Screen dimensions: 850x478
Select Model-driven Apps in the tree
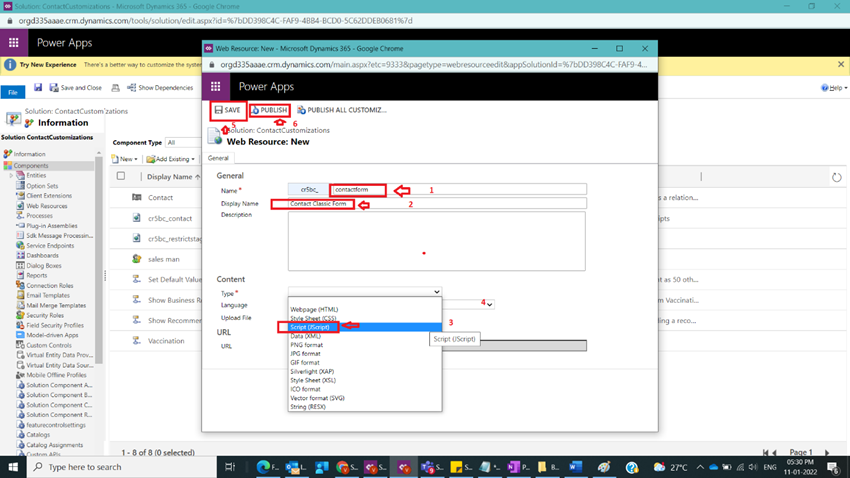(52, 335)
